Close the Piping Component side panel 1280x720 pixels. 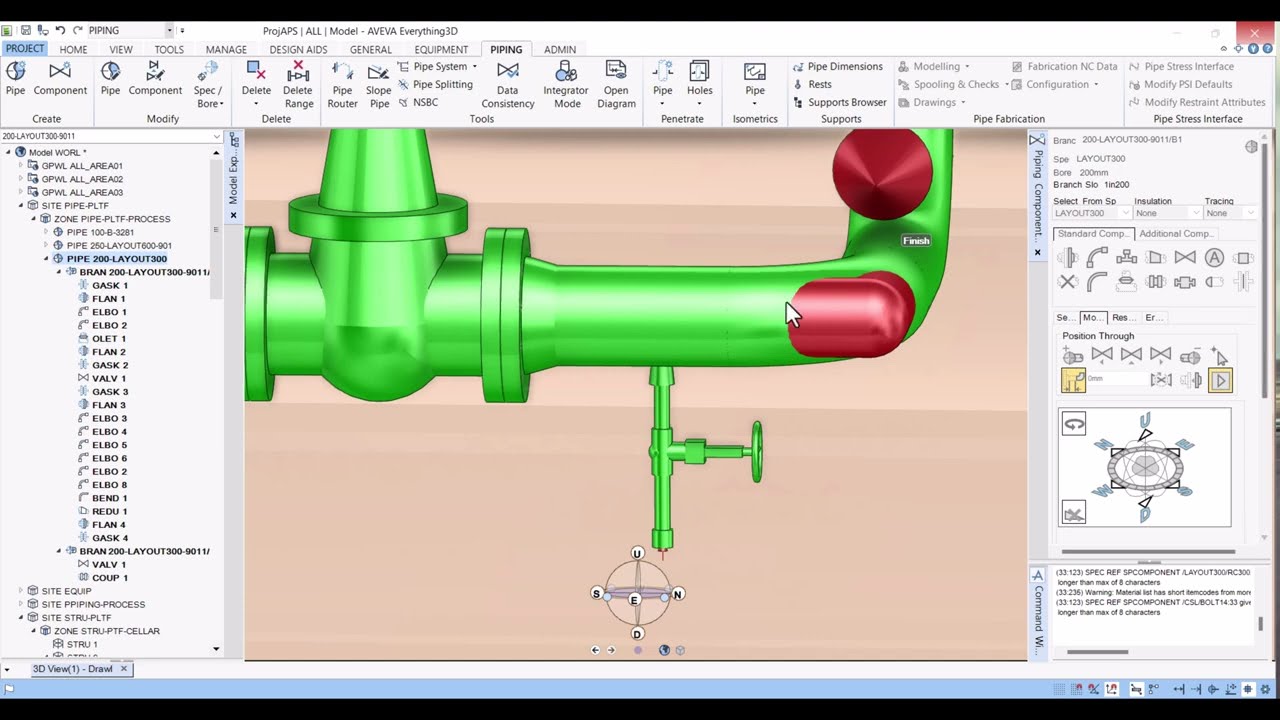pos(1037,252)
